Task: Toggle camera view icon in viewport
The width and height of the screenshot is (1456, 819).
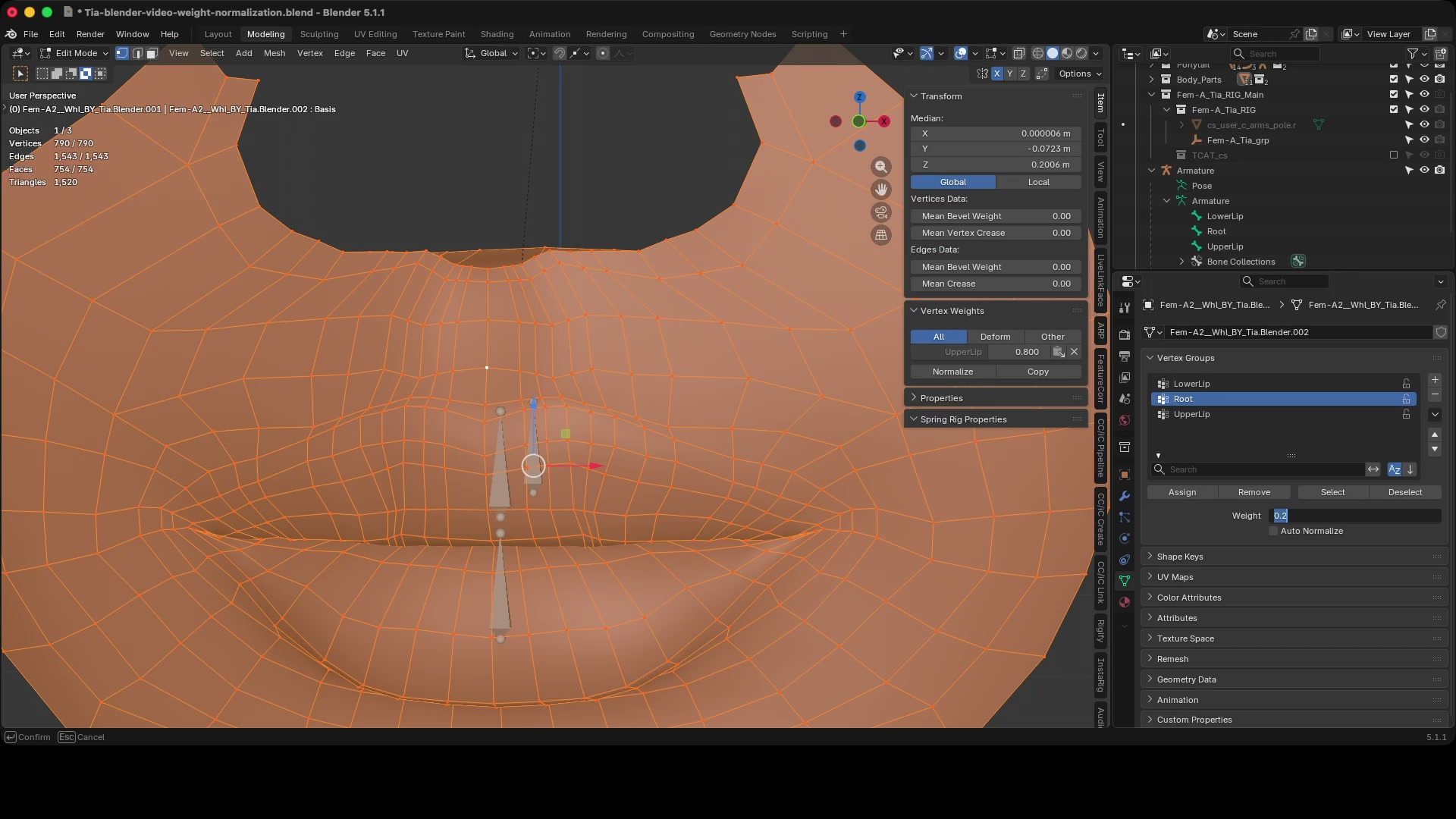Action: (881, 212)
